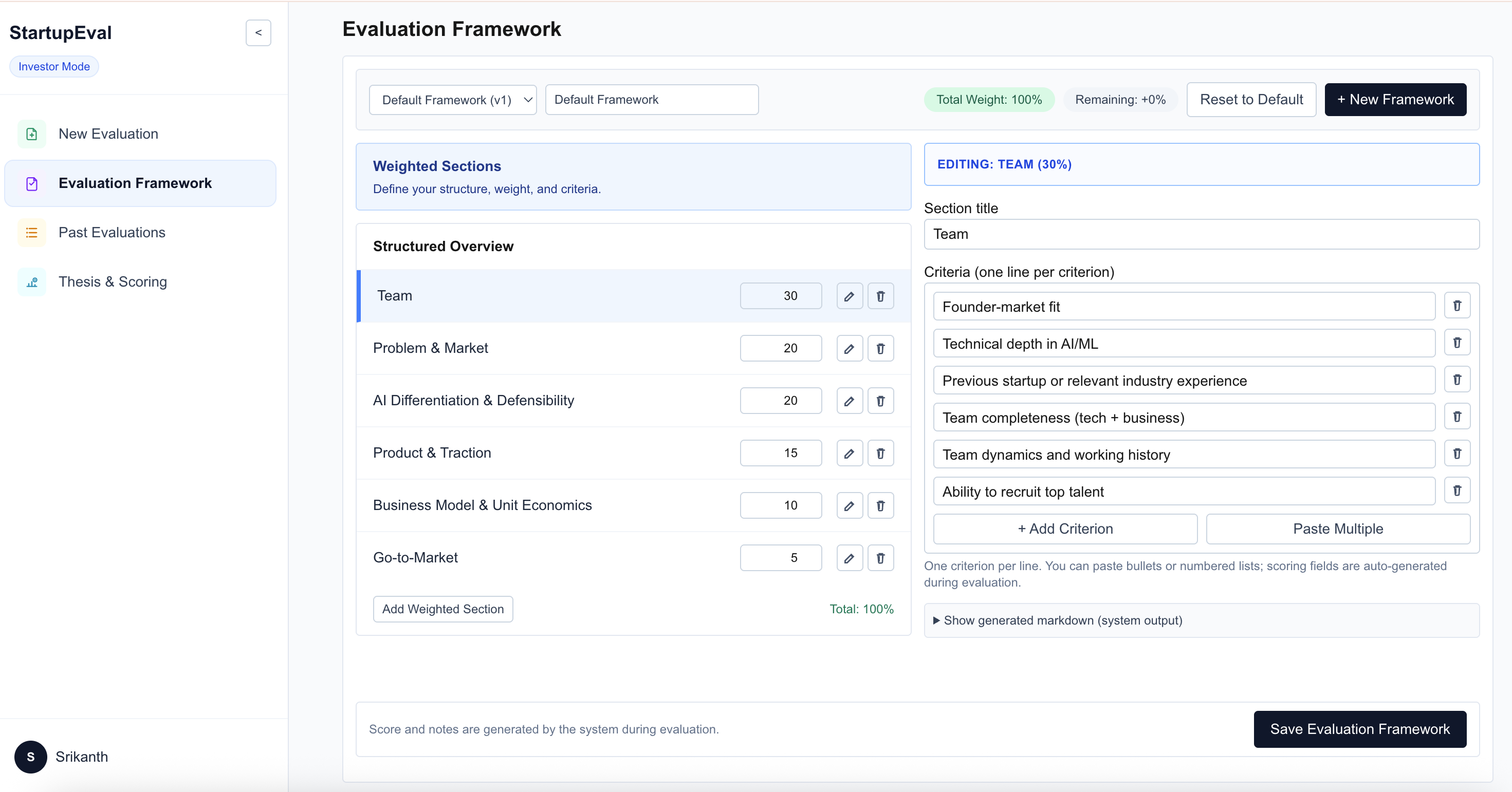Go to Past Evaluations page

112,232
